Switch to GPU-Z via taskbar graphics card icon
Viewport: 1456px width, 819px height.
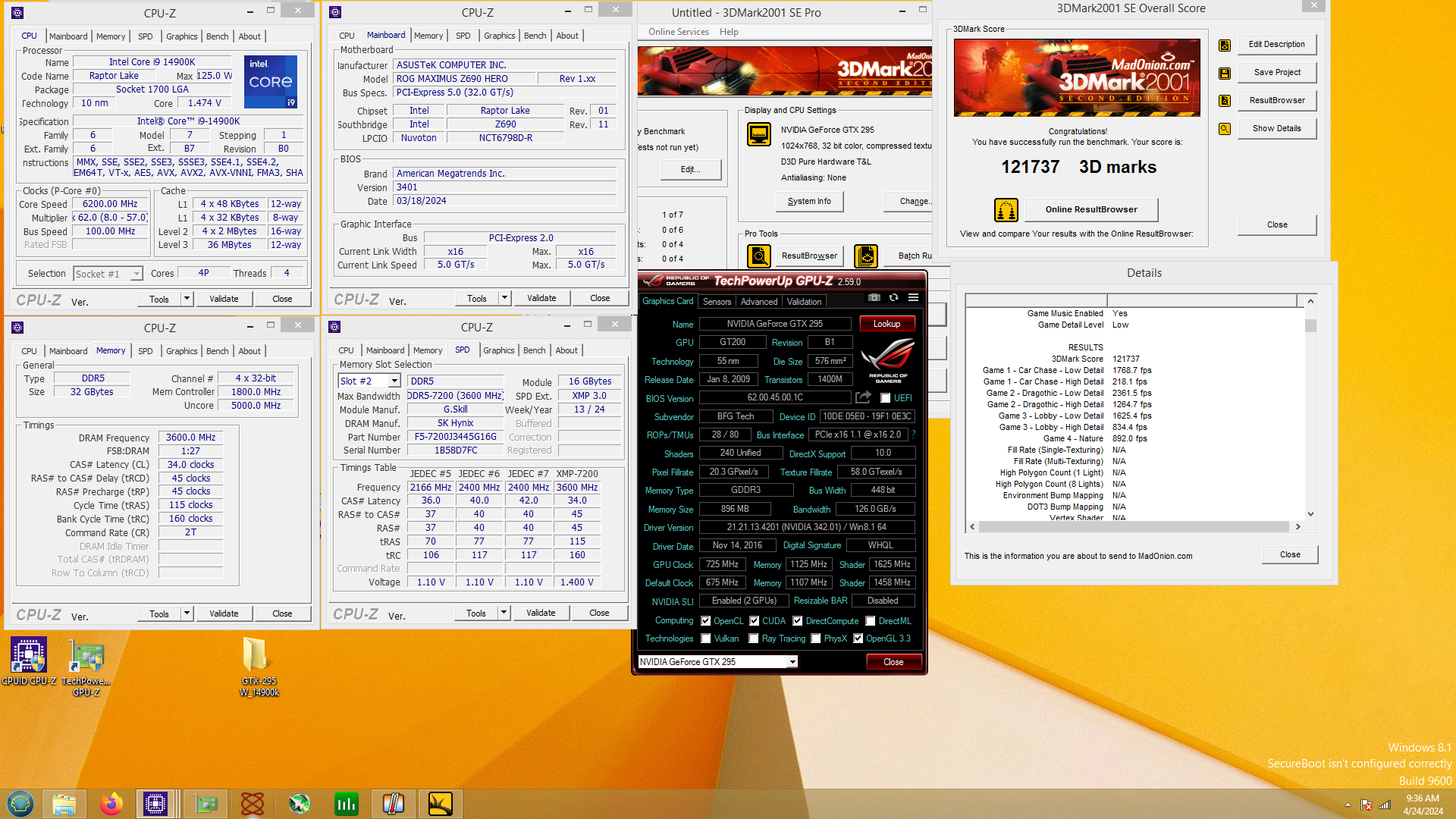tap(206, 803)
